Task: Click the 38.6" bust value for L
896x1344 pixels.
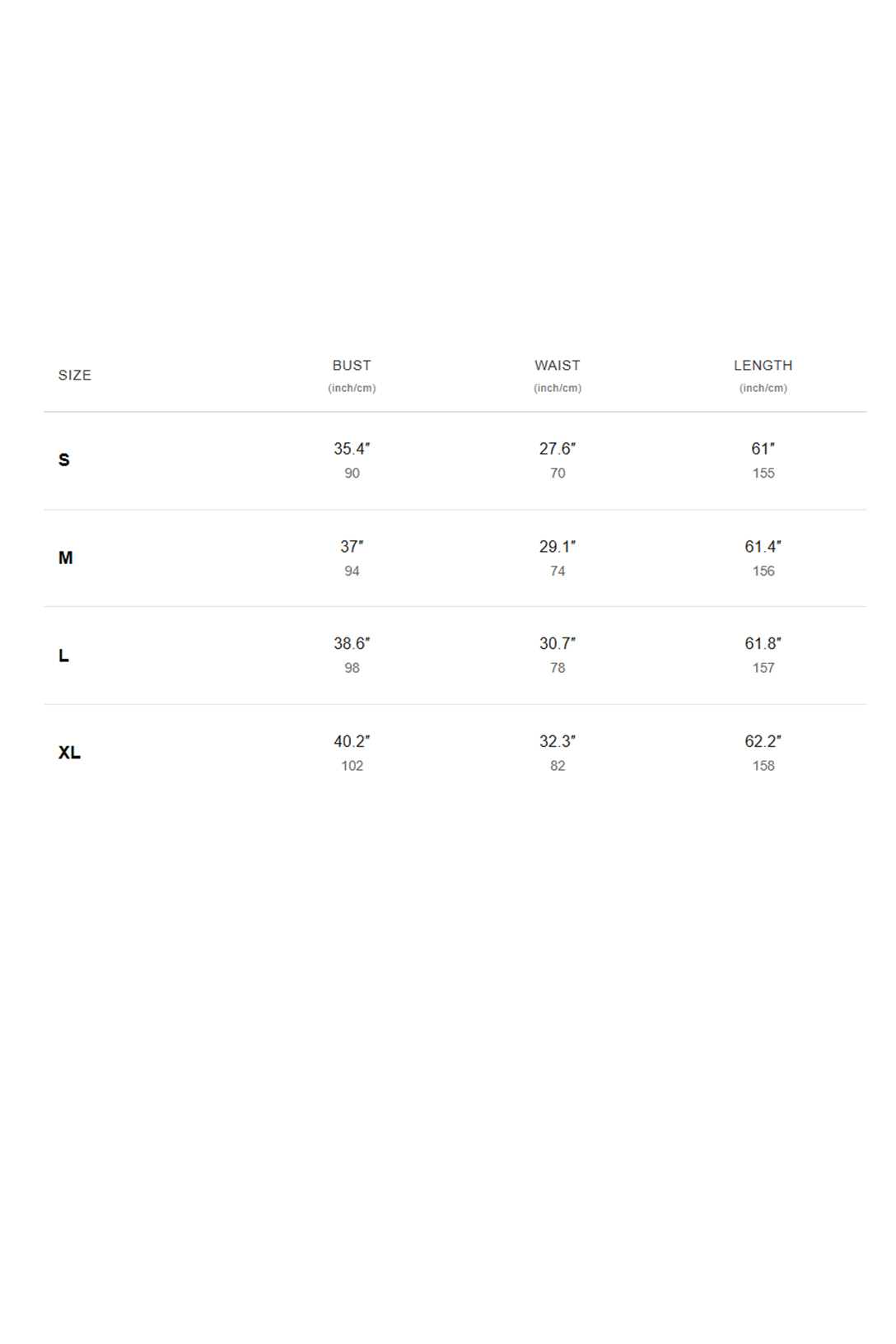Action: click(x=352, y=643)
